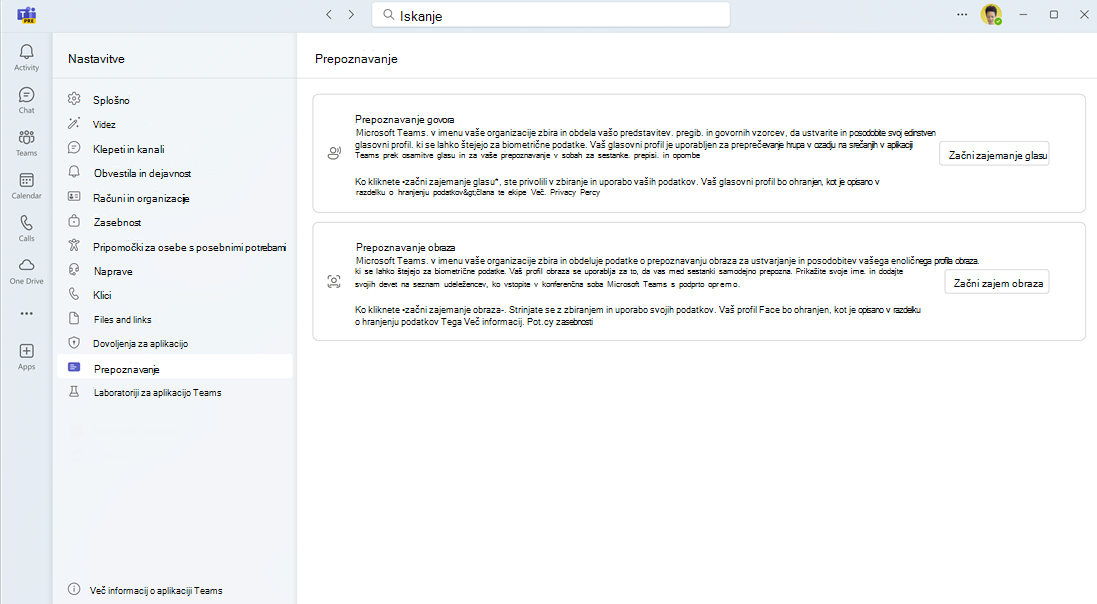Viewport: 1097px width, 604px height.
Task: Select the Splošno settings tab
Action: 175,100
